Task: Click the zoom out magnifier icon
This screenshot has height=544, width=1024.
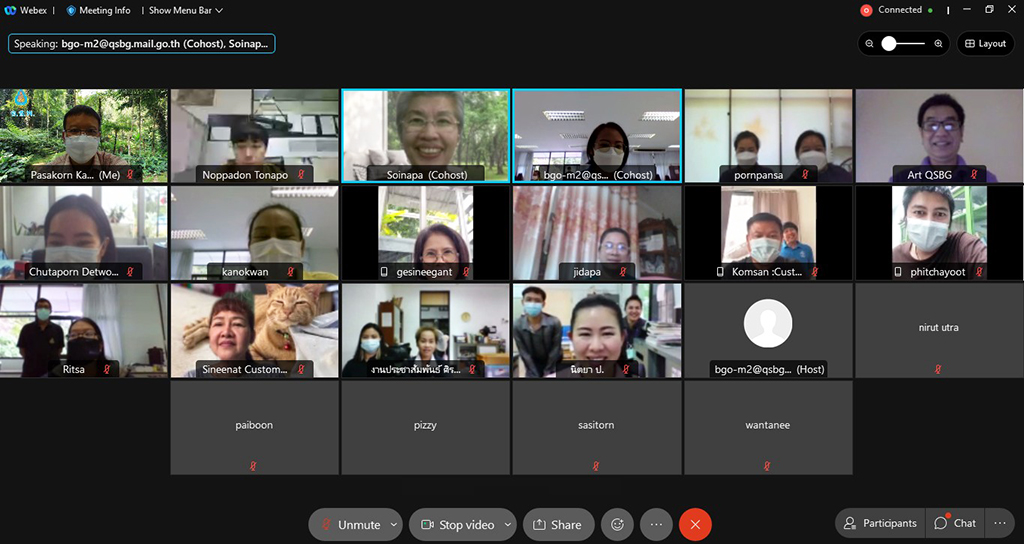Action: pyautogui.click(x=870, y=44)
